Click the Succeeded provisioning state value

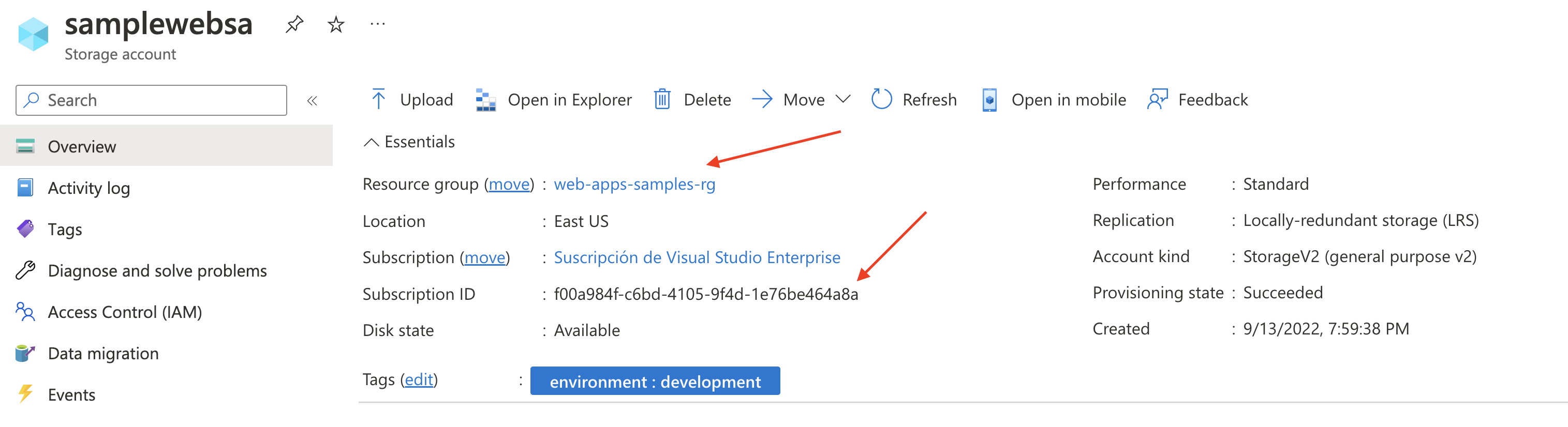pos(1283,293)
